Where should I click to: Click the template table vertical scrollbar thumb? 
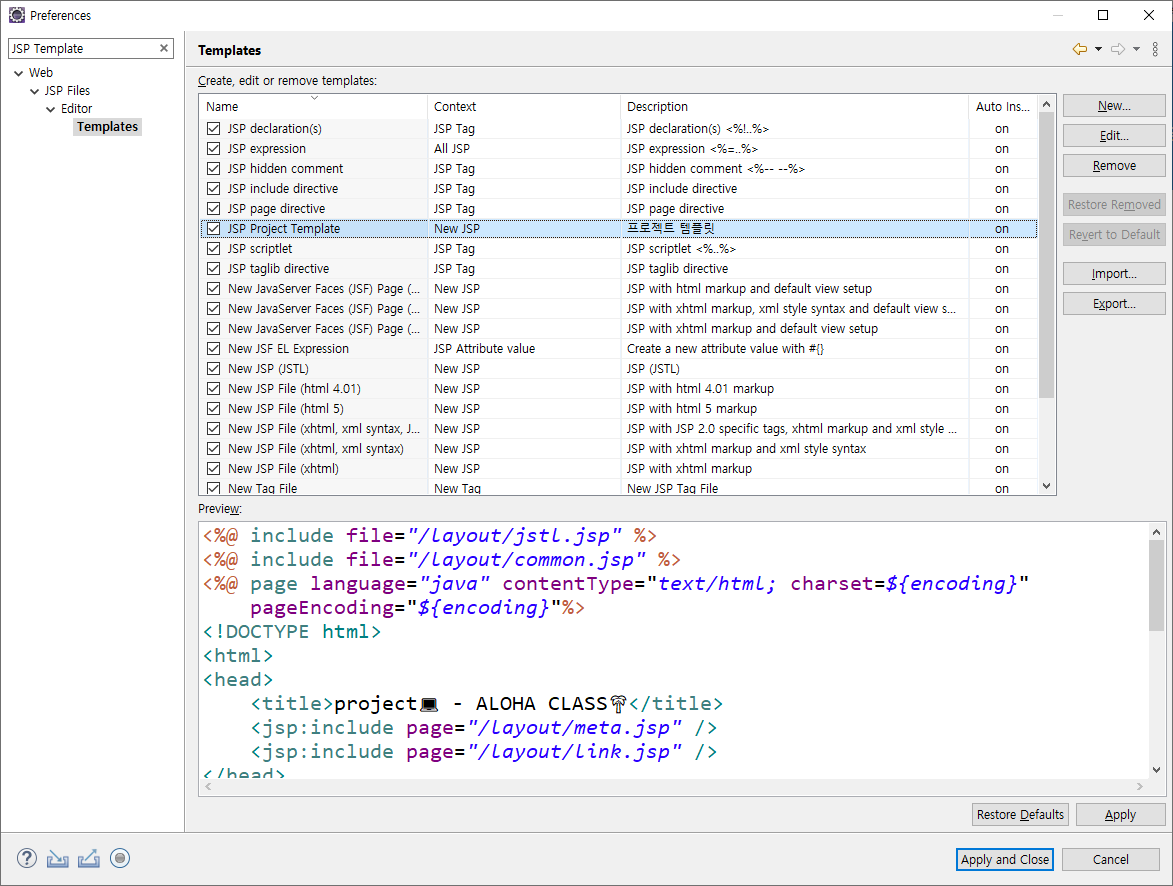[x=1047, y=254]
